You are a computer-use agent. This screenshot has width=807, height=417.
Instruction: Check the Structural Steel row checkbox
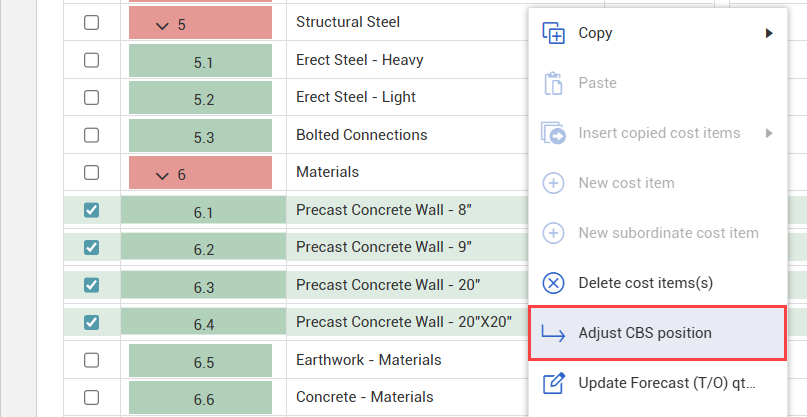click(91, 23)
